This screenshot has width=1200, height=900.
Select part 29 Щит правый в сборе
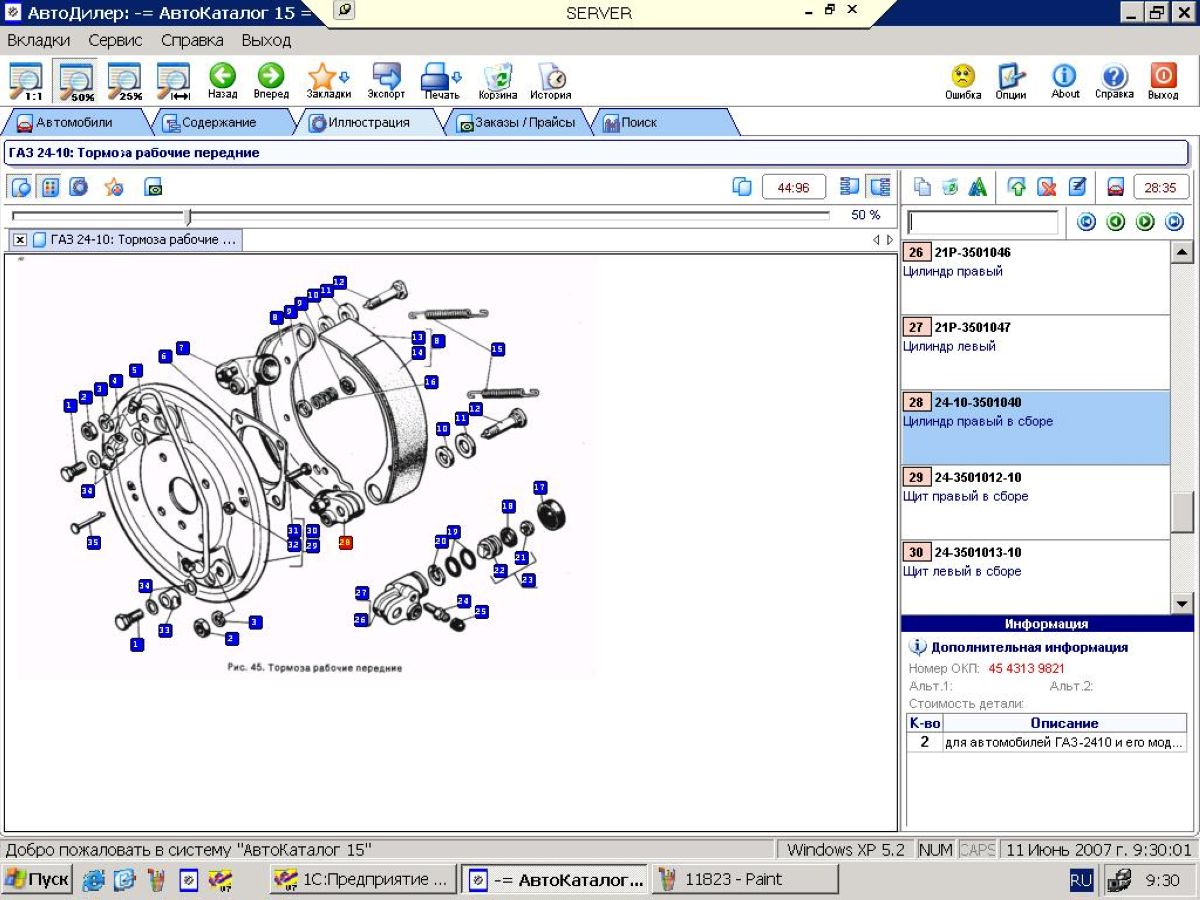tap(1035, 503)
